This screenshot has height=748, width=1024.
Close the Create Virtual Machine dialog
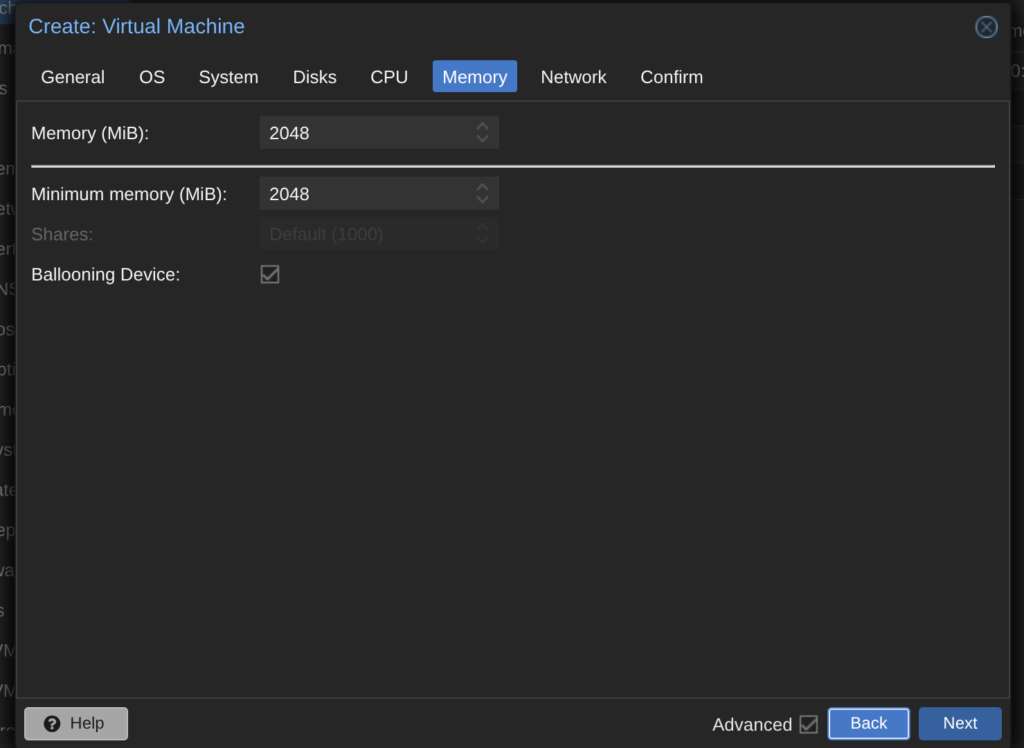(x=986, y=27)
